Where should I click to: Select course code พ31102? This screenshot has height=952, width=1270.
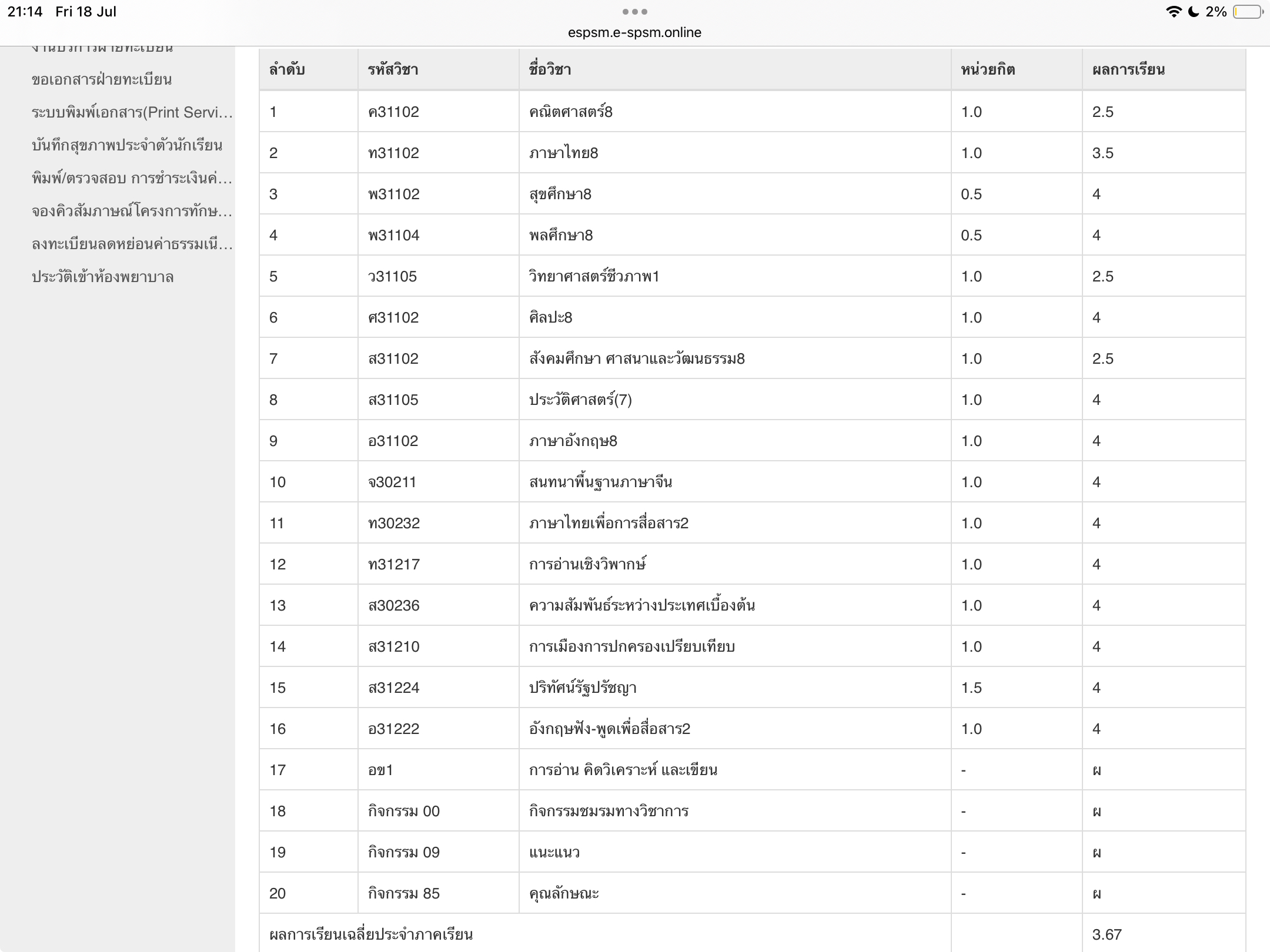pos(394,194)
